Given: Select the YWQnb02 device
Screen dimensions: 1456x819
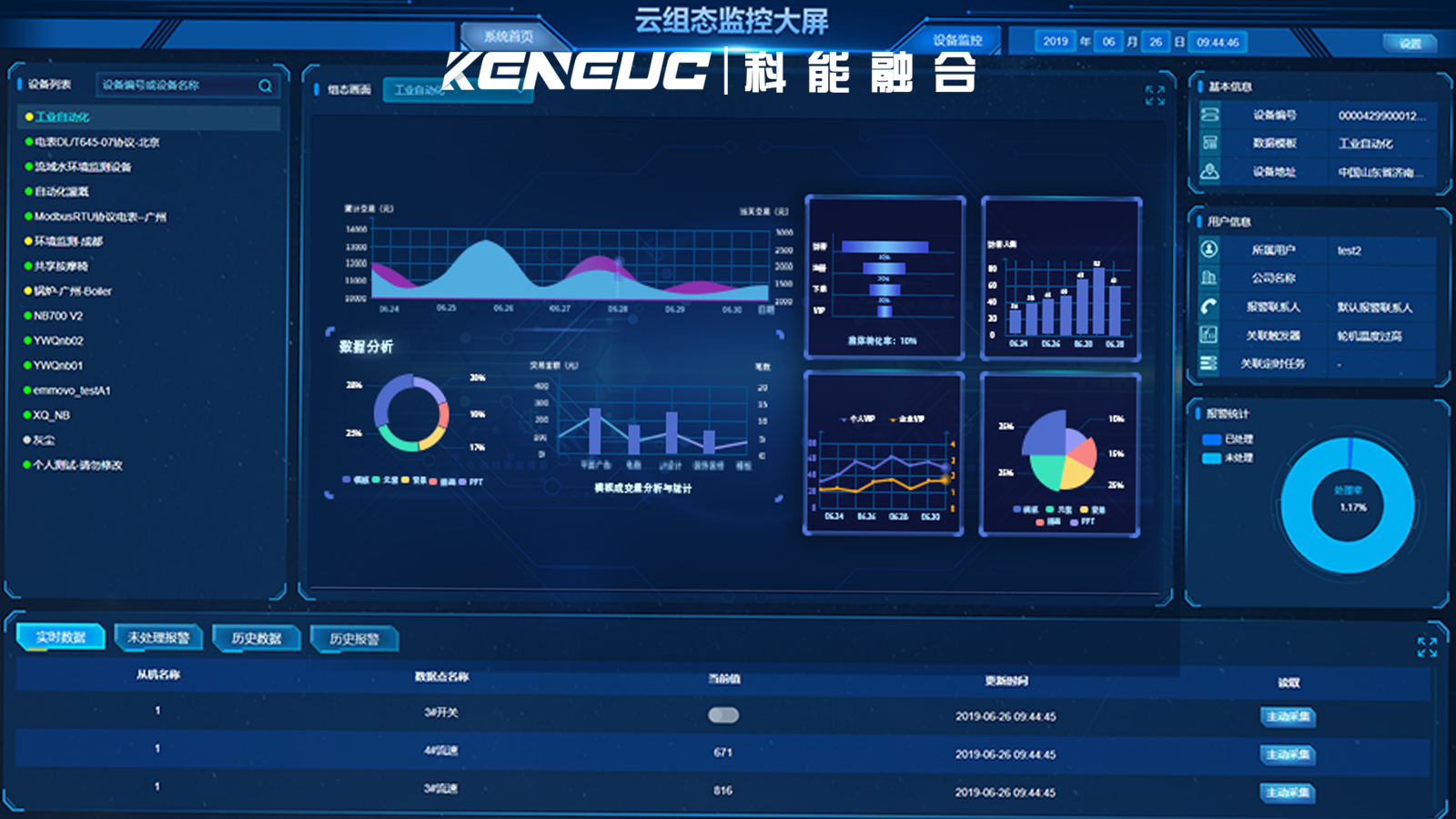Looking at the screenshot, I should pos(58,340).
